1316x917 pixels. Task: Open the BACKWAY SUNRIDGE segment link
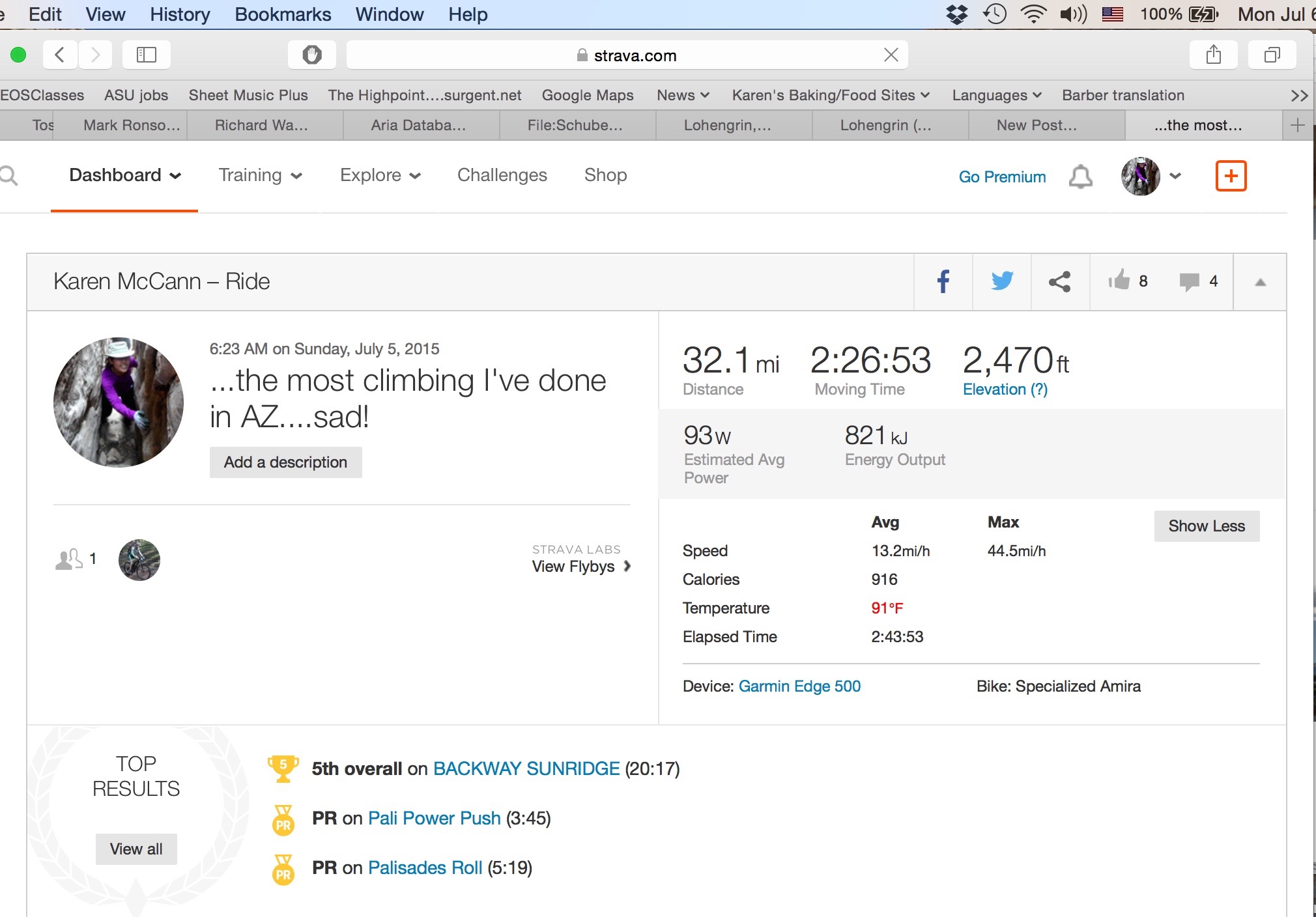point(526,769)
